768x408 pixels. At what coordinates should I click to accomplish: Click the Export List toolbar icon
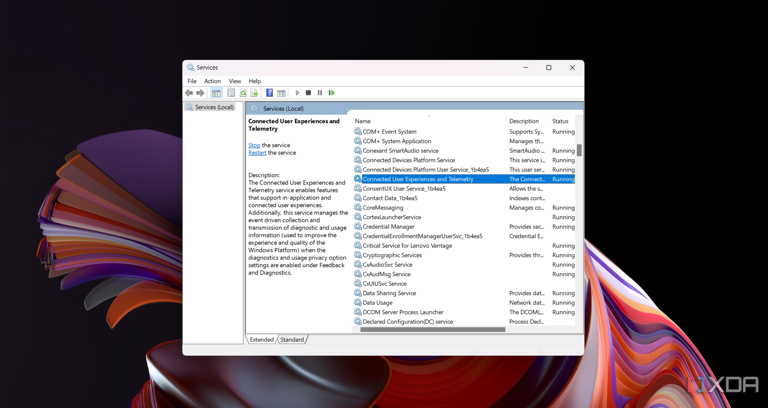[x=254, y=93]
